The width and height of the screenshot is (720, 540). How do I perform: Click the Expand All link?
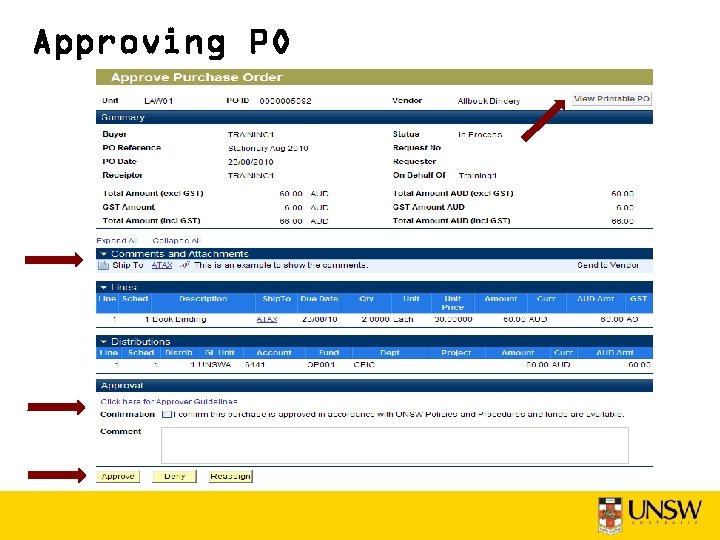(x=117, y=241)
